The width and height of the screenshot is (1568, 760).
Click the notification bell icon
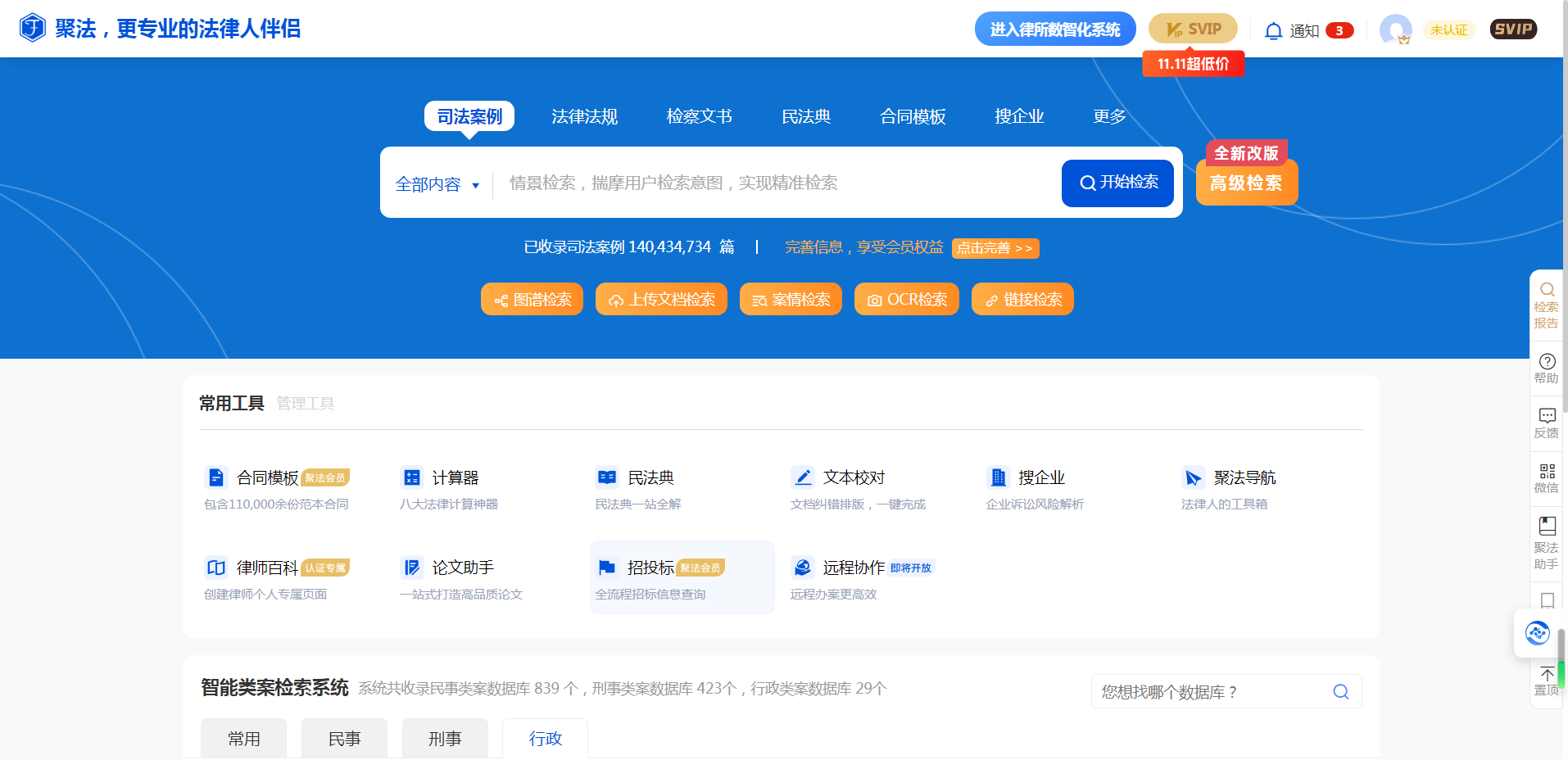[x=1273, y=31]
